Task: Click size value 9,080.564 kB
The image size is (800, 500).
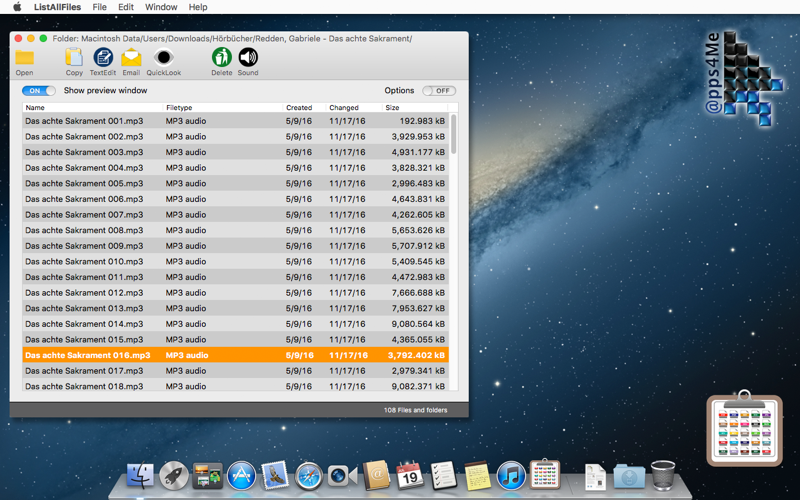Action: (418, 324)
